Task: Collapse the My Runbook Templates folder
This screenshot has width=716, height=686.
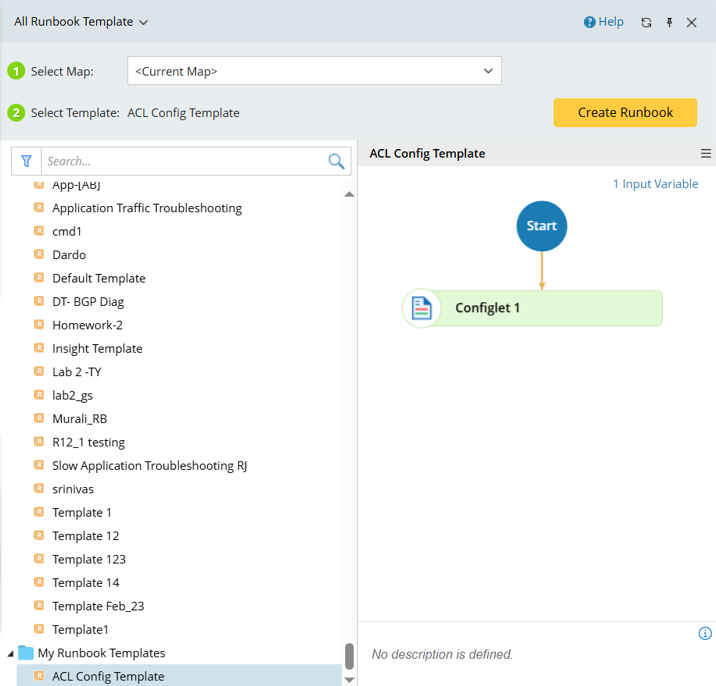Action: click(x=11, y=653)
